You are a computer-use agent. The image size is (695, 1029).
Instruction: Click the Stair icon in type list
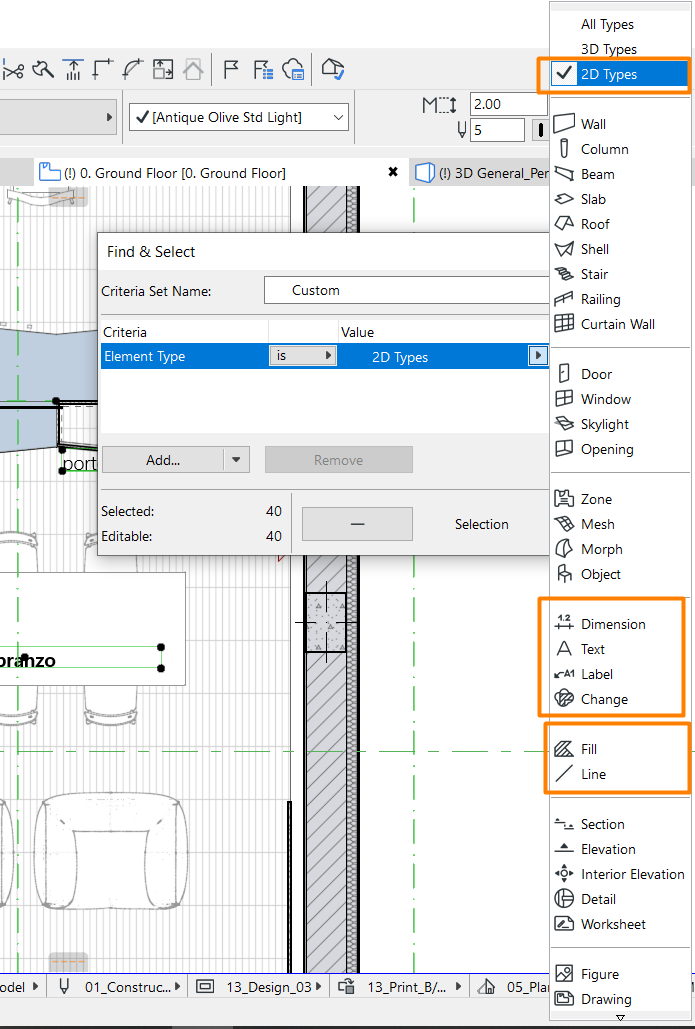pyautogui.click(x=564, y=274)
